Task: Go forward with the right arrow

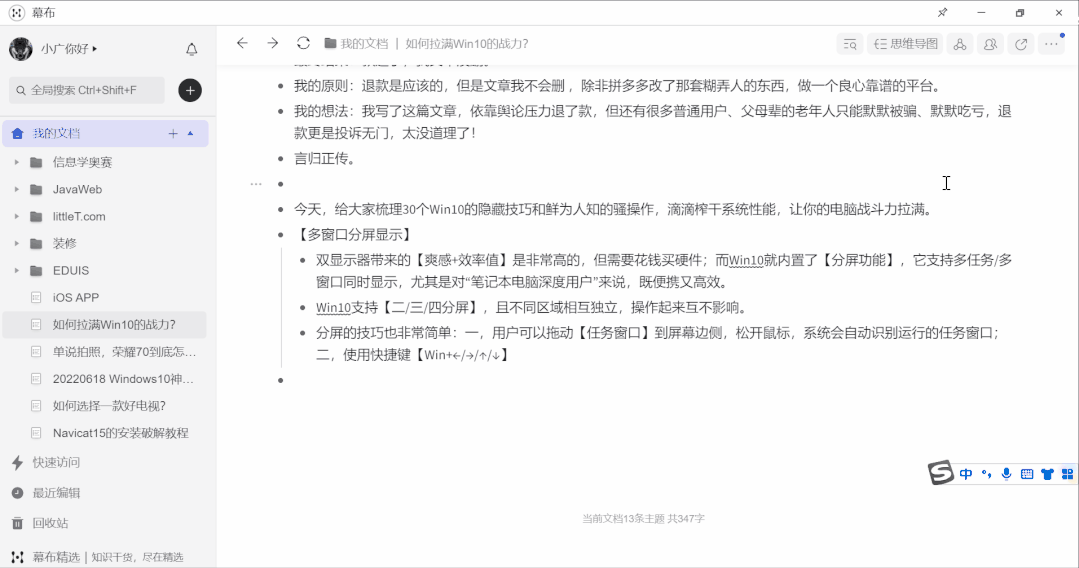Action: (x=273, y=43)
